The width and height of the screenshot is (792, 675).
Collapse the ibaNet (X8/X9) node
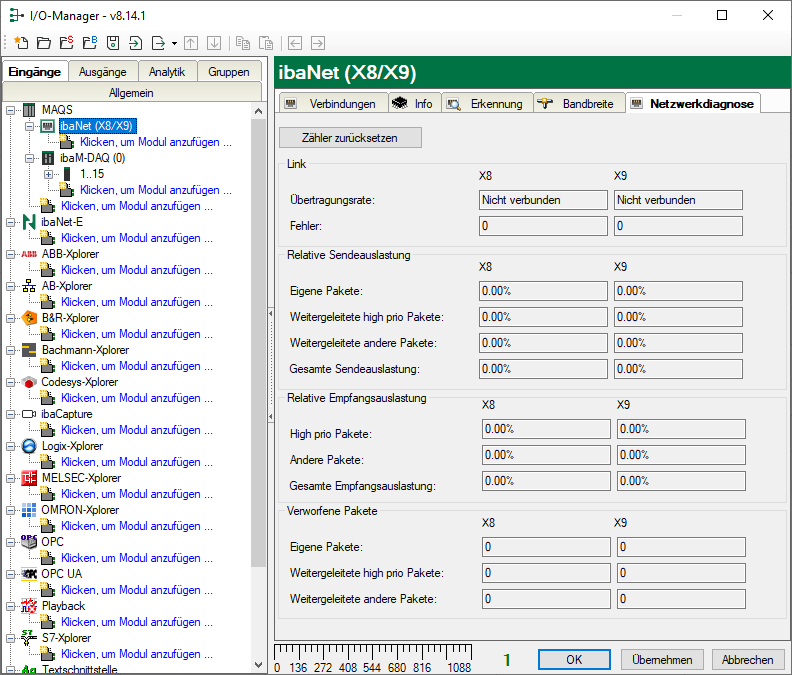[x=30, y=126]
